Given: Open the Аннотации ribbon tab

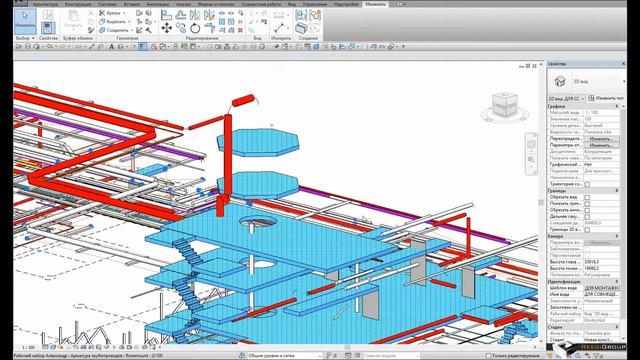Looking at the screenshot, I should [x=158, y=4].
